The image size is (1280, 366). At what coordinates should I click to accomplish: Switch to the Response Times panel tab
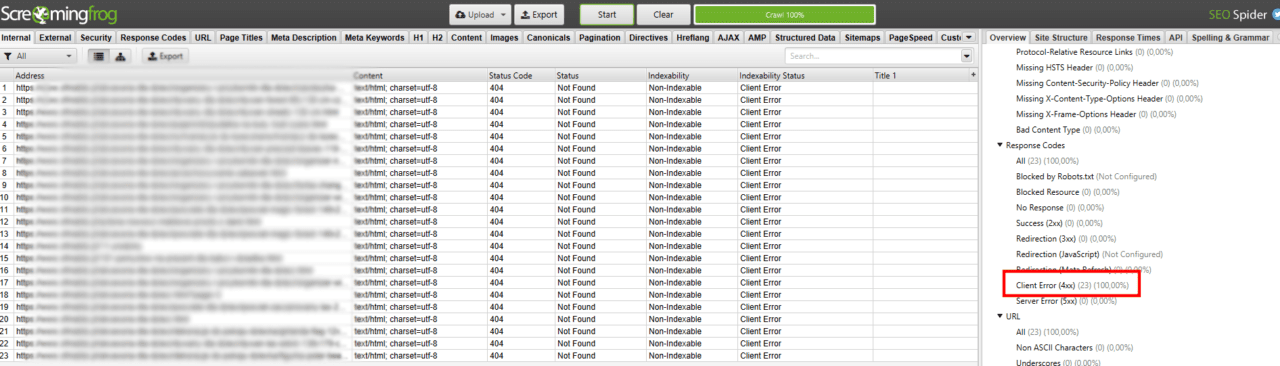(x=1129, y=37)
